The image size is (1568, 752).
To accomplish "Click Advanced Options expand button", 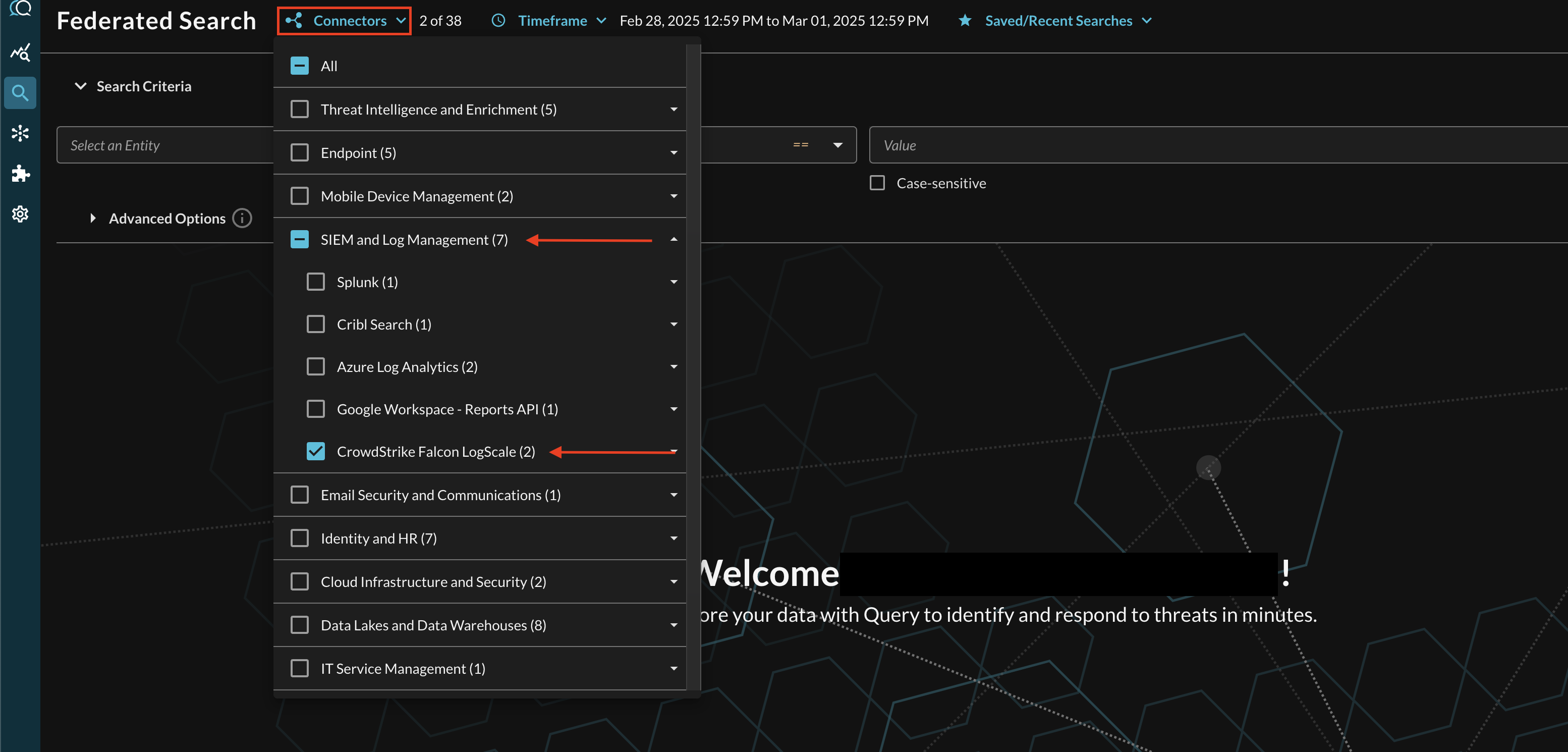I will click(x=92, y=218).
